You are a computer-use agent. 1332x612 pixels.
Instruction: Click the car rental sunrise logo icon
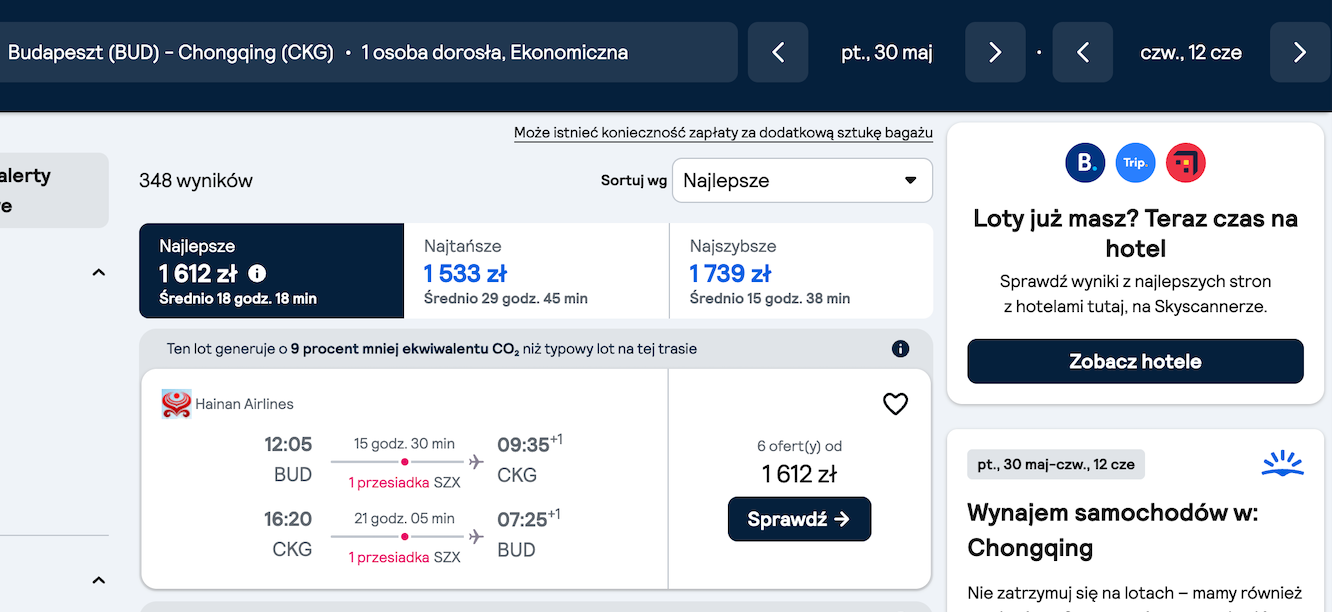[1283, 463]
